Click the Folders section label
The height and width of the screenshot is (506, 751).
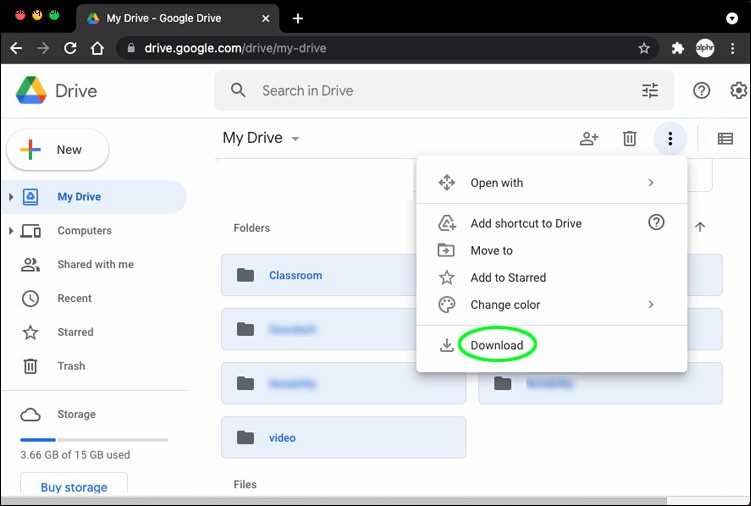(x=251, y=228)
